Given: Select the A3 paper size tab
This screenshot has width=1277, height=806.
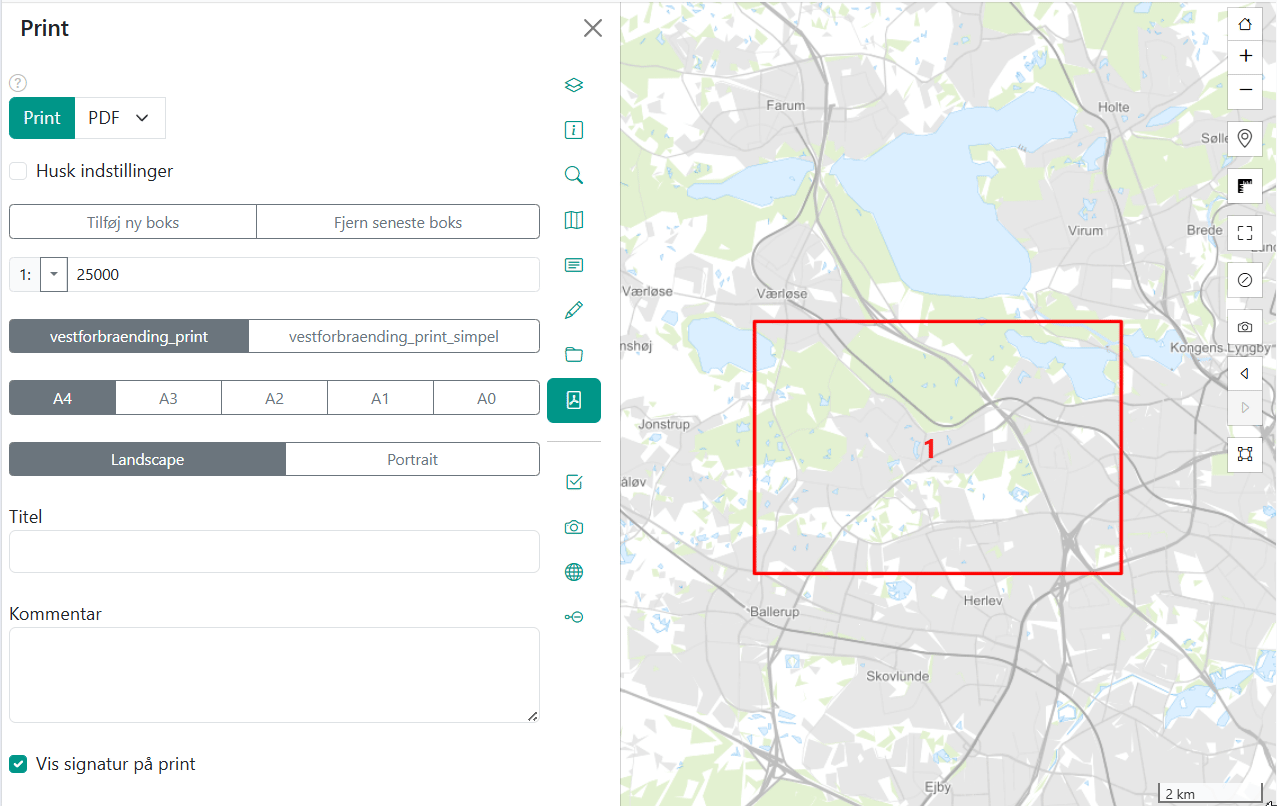Looking at the screenshot, I should (x=168, y=398).
